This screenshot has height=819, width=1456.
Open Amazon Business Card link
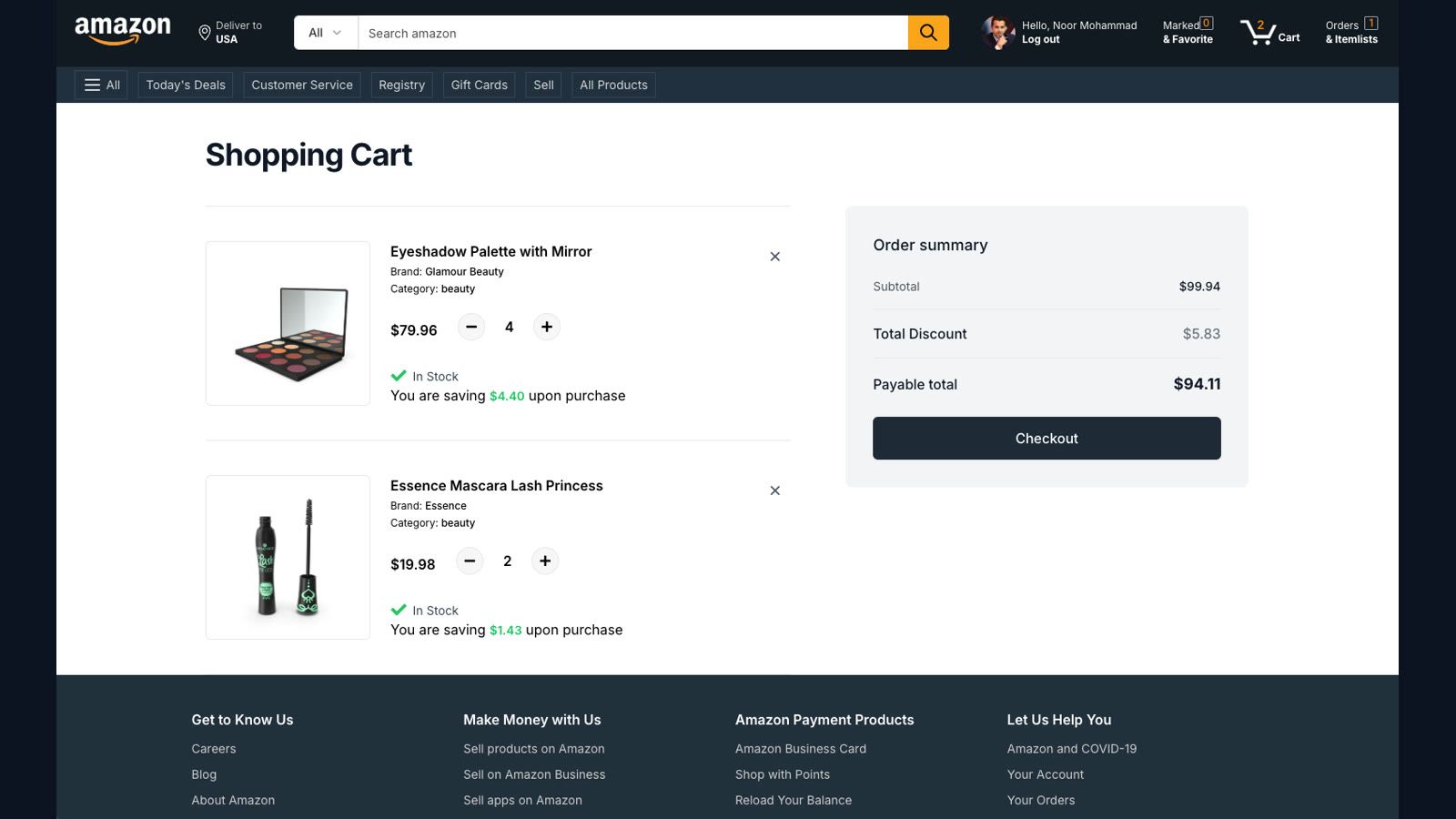click(x=801, y=749)
